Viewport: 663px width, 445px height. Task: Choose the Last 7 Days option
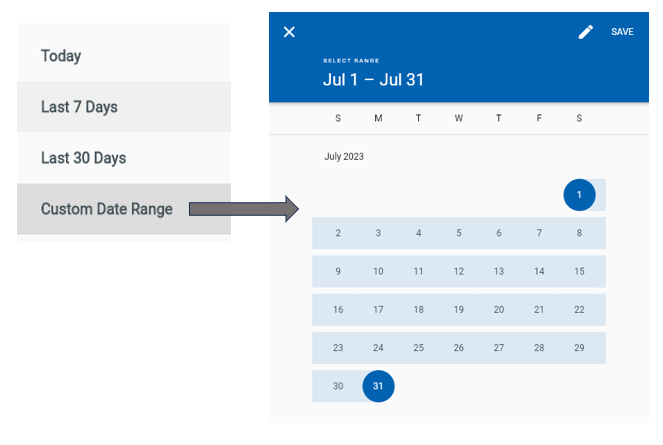click(124, 107)
